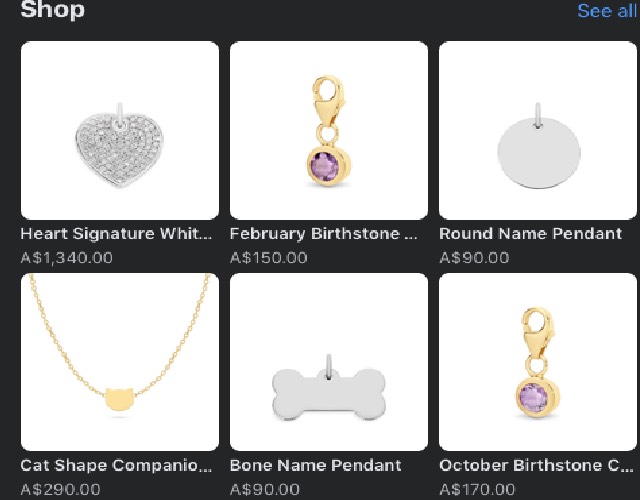Screen dimensions: 640x500
Task: Click the Heart Signature product title
Action: tap(117, 234)
